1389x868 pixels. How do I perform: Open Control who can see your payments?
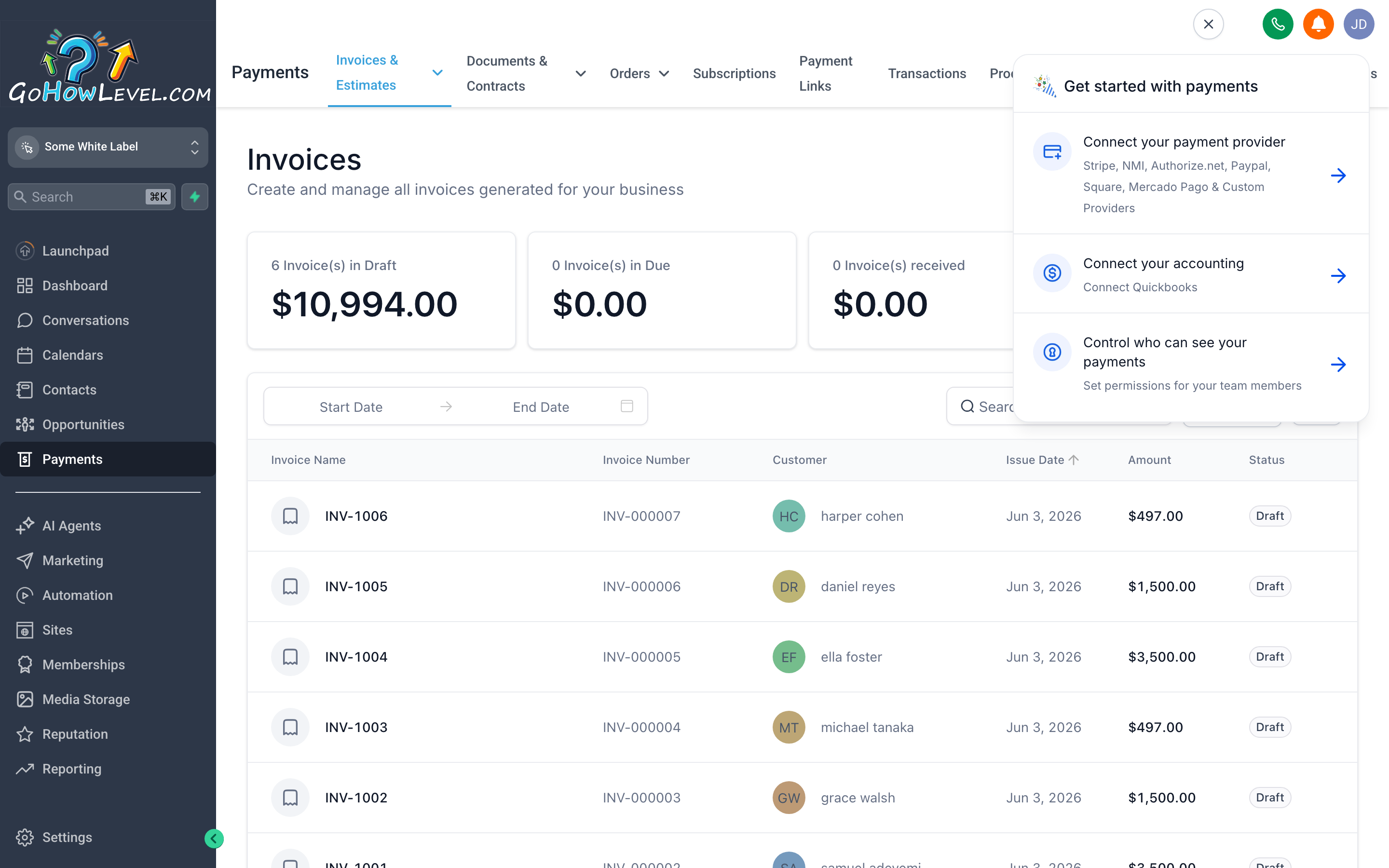[x=1191, y=364]
